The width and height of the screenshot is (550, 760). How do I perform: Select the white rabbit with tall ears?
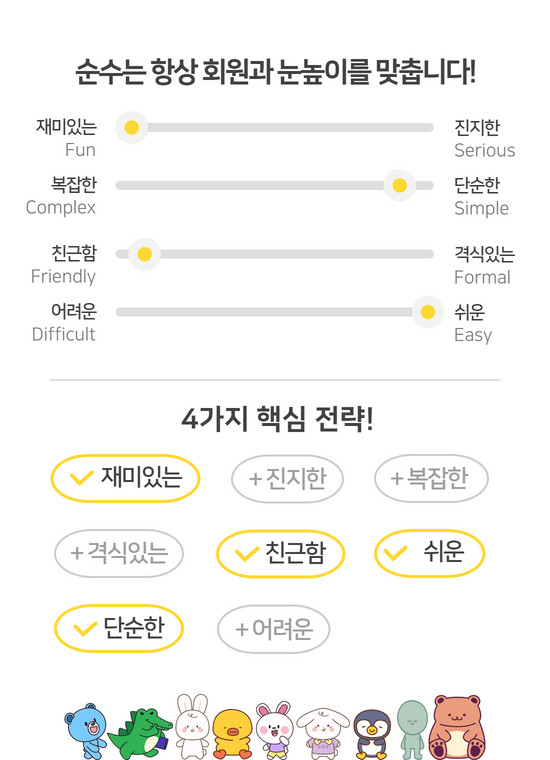click(192, 726)
